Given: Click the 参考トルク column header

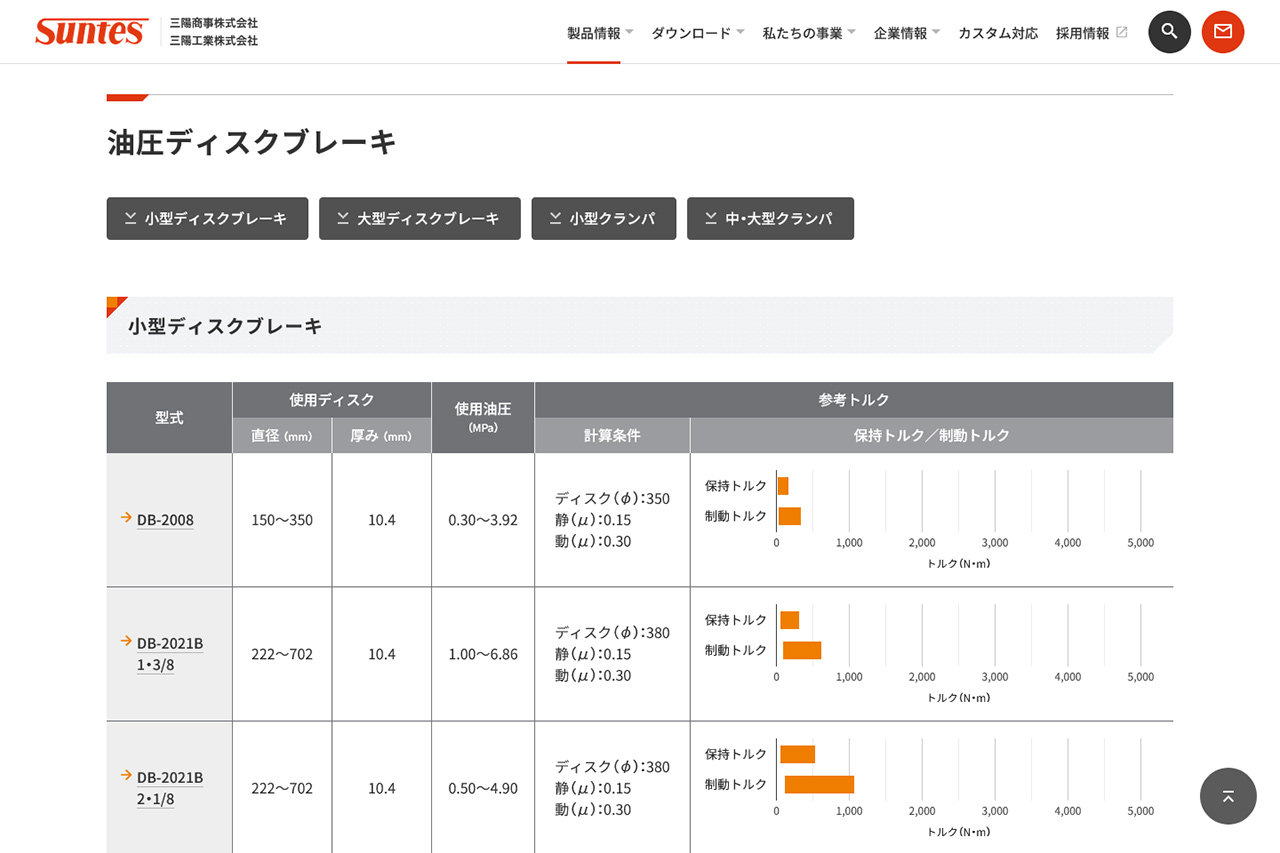Looking at the screenshot, I should tap(854, 400).
